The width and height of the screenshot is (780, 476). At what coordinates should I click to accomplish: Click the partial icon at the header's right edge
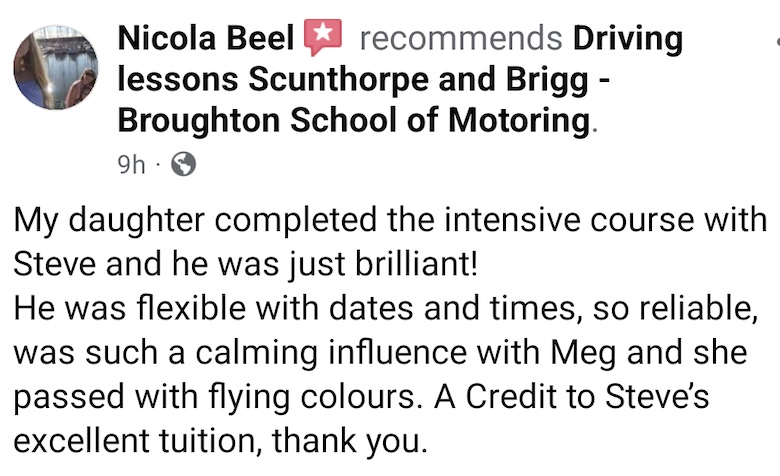click(x=774, y=42)
